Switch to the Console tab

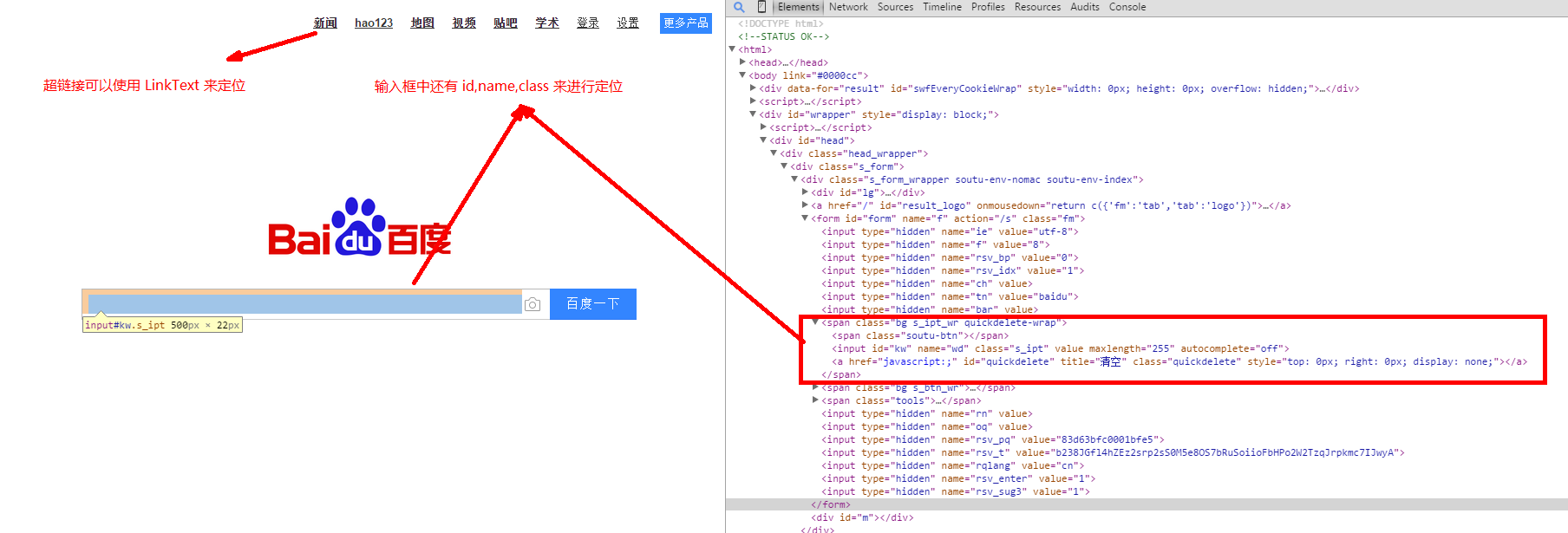[x=1127, y=7]
